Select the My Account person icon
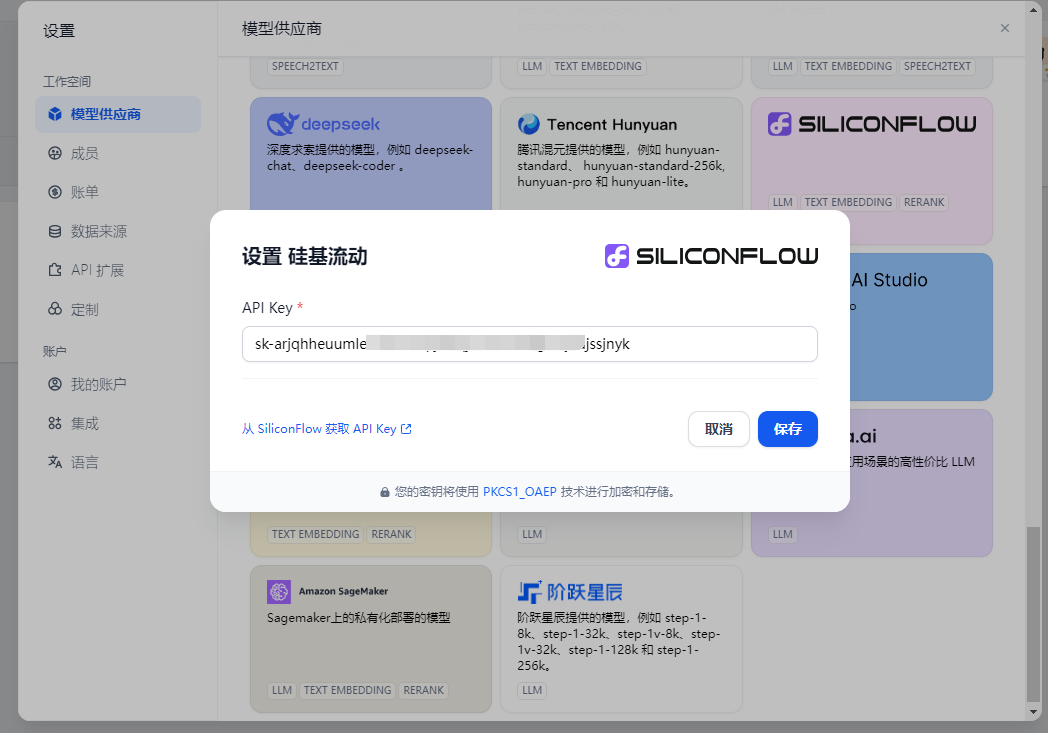 (x=55, y=384)
